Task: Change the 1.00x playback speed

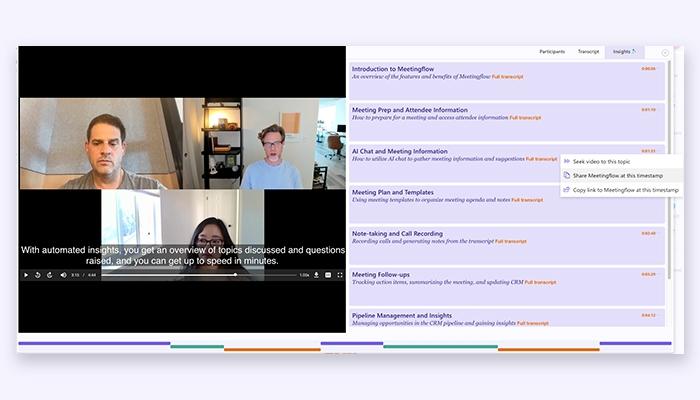Action: (304, 275)
